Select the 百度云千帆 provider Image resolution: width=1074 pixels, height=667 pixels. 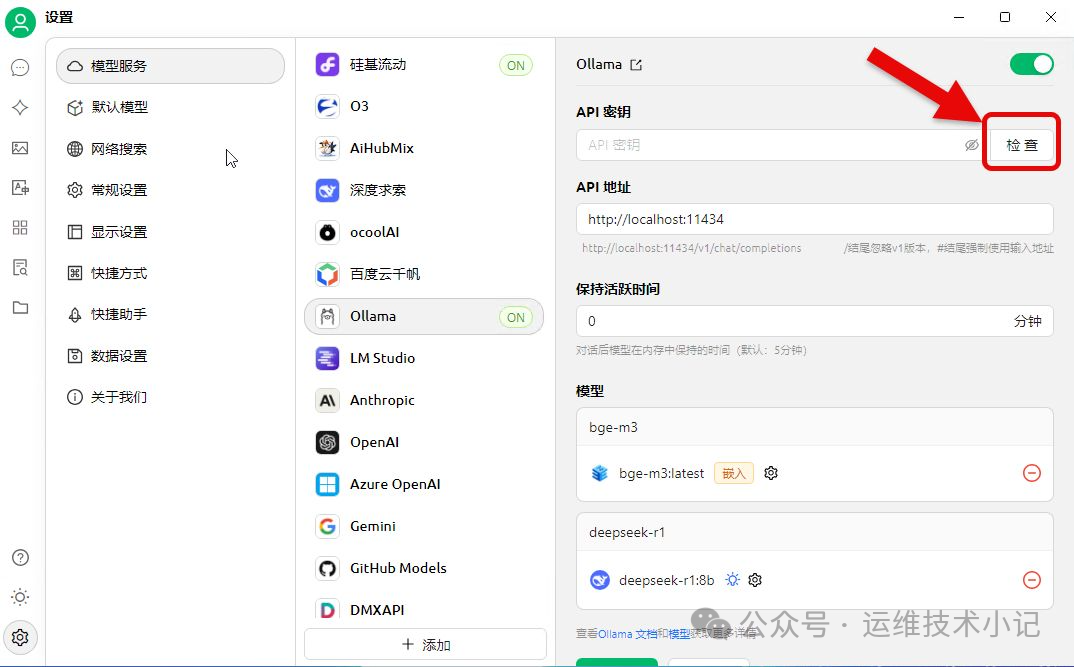point(424,275)
